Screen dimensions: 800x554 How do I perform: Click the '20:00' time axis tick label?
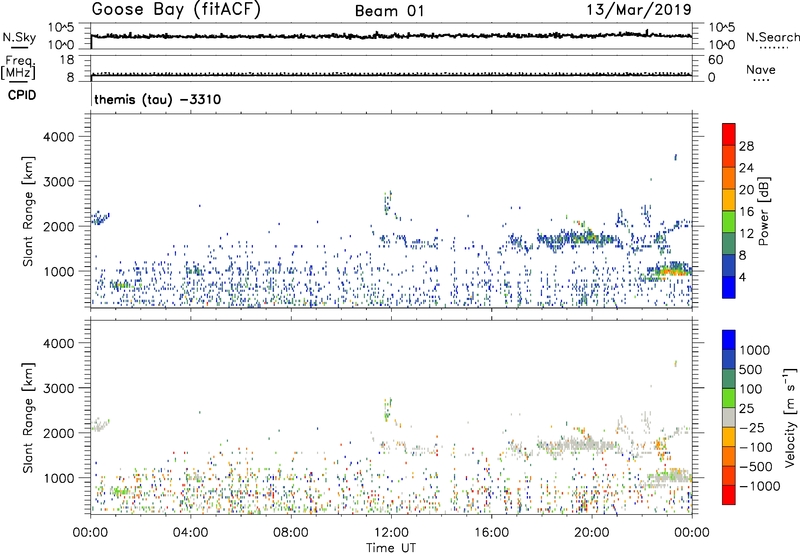[x=591, y=533]
